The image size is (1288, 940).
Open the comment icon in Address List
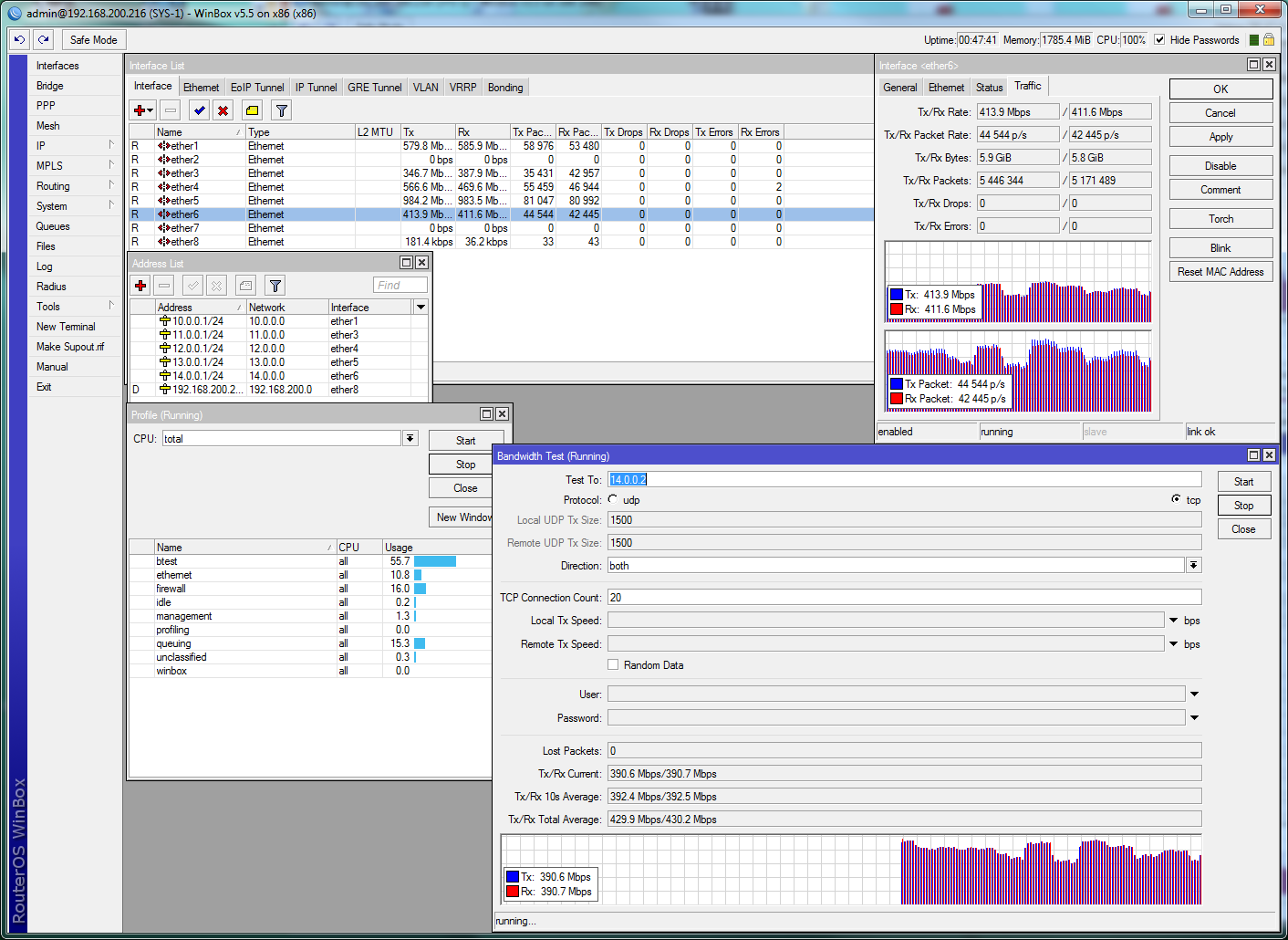(244, 285)
